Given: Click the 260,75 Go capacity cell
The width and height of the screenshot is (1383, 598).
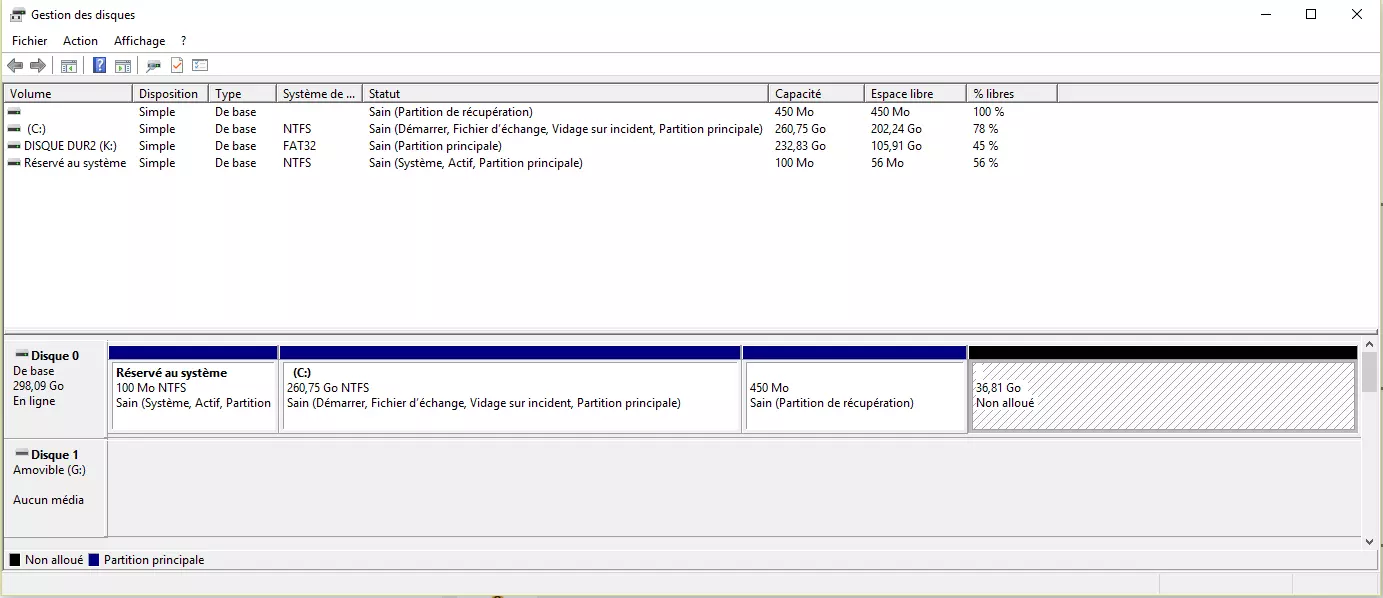Looking at the screenshot, I should click(x=800, y=129).
